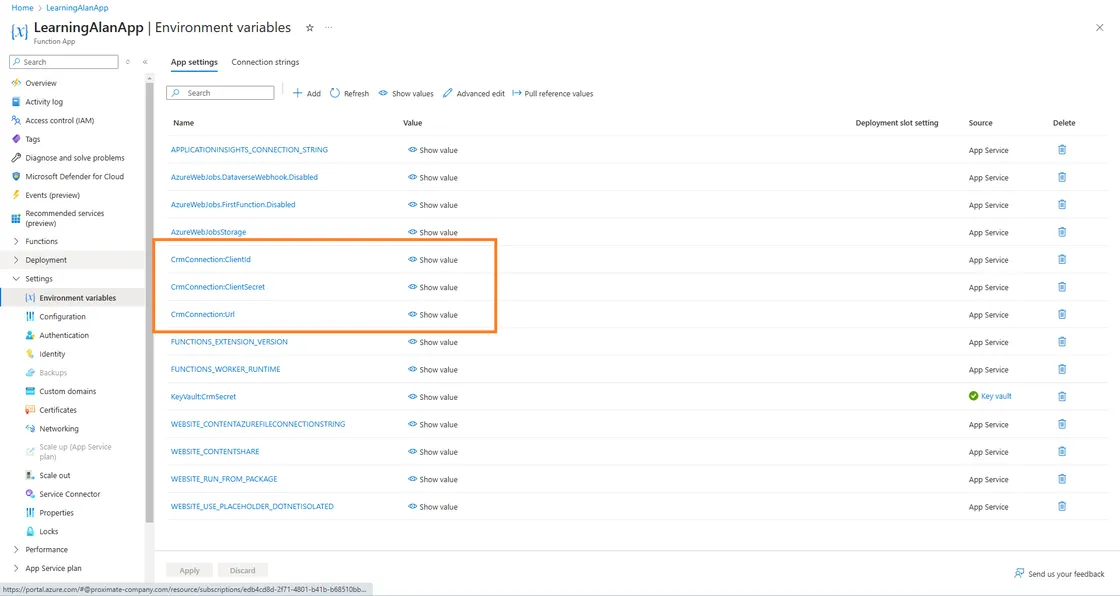The image size is (1120, 596).
Task: Show value for APPLICATIONINSIGHTS_CONNECTION_STRING
Action: pyautogui.click(x=433, y=150)
